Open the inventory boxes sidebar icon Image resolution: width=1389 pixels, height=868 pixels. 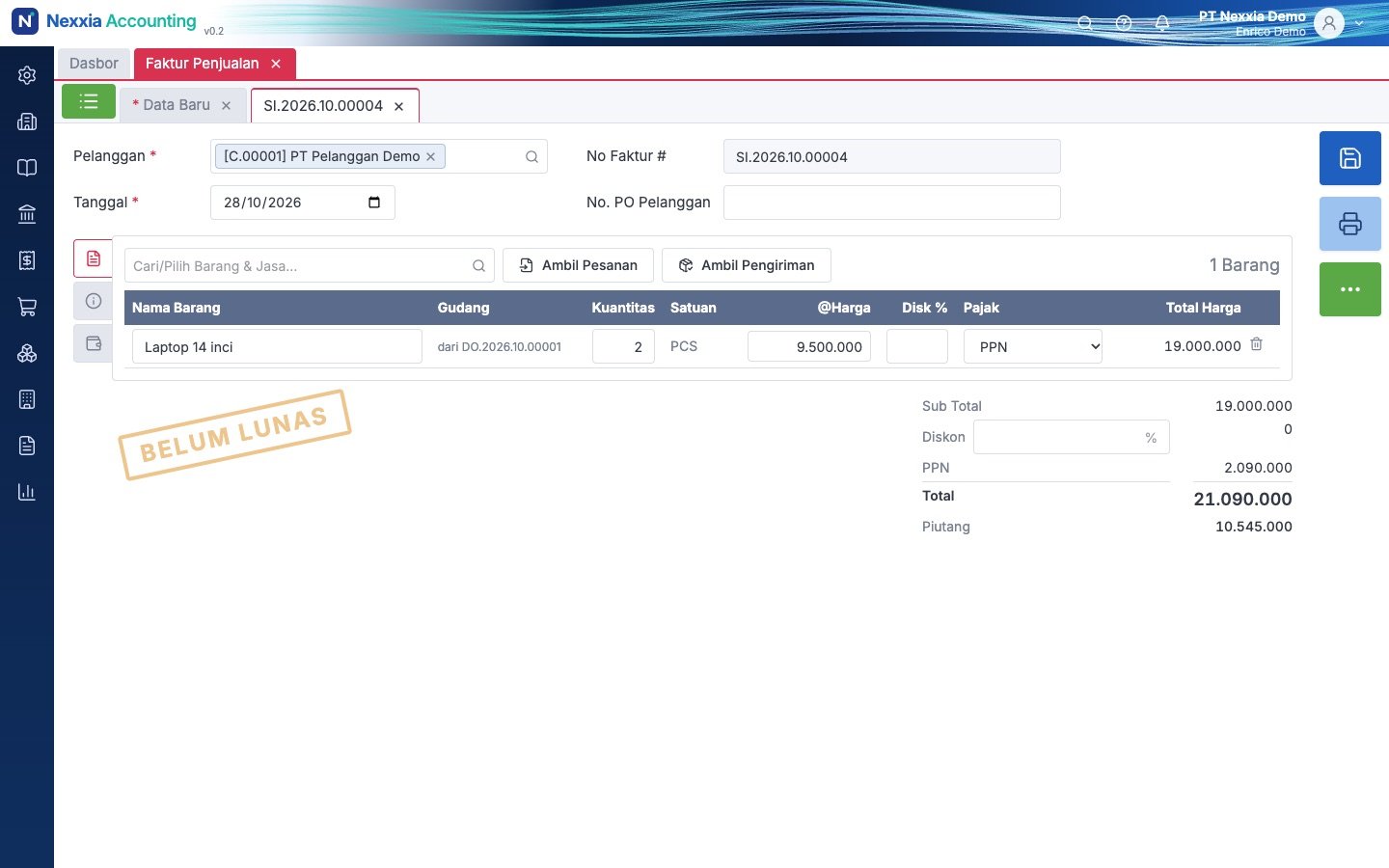coord(27,353)
